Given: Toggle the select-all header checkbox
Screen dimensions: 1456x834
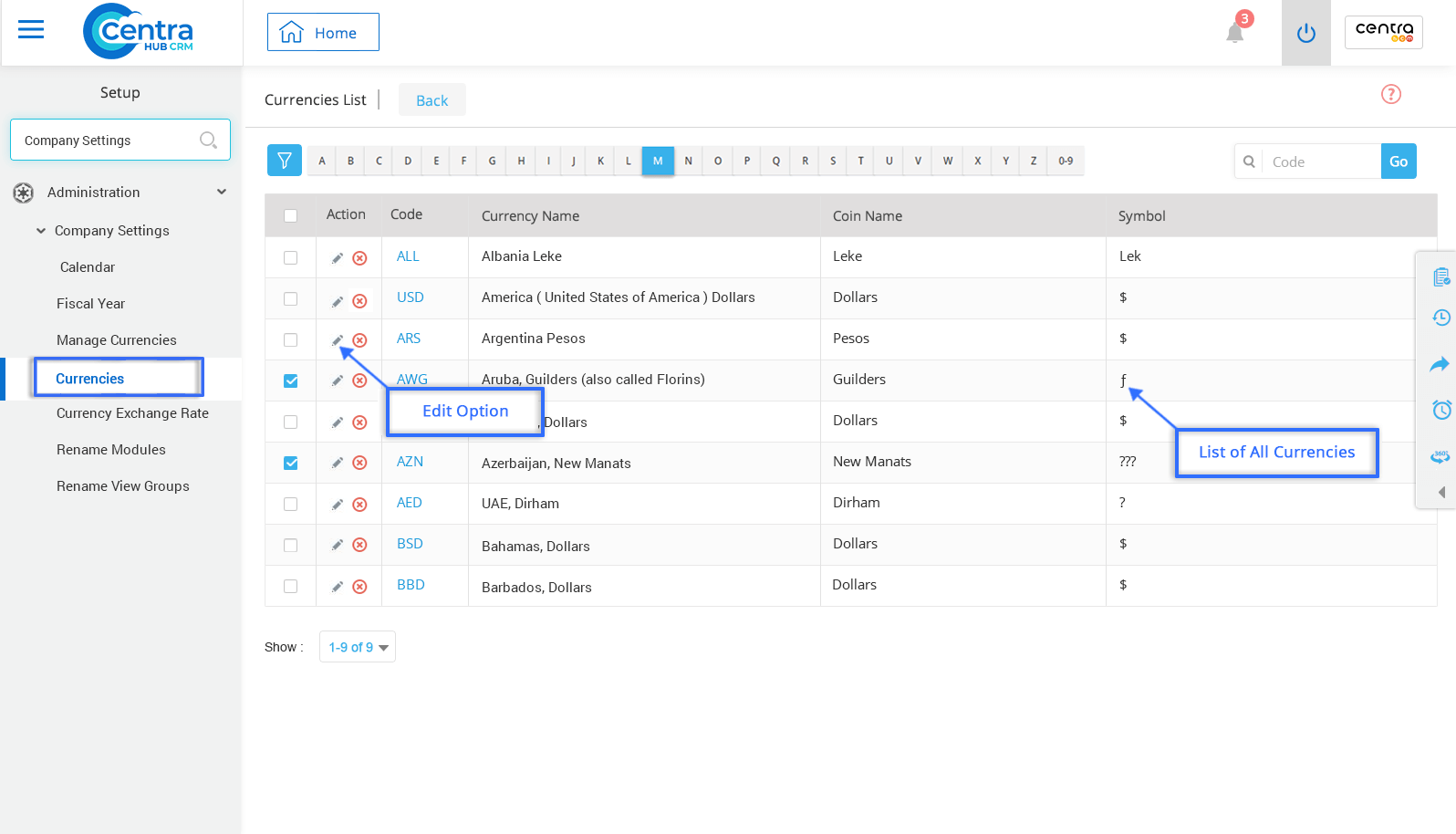Looking at the screenshot, I should 290,216.
